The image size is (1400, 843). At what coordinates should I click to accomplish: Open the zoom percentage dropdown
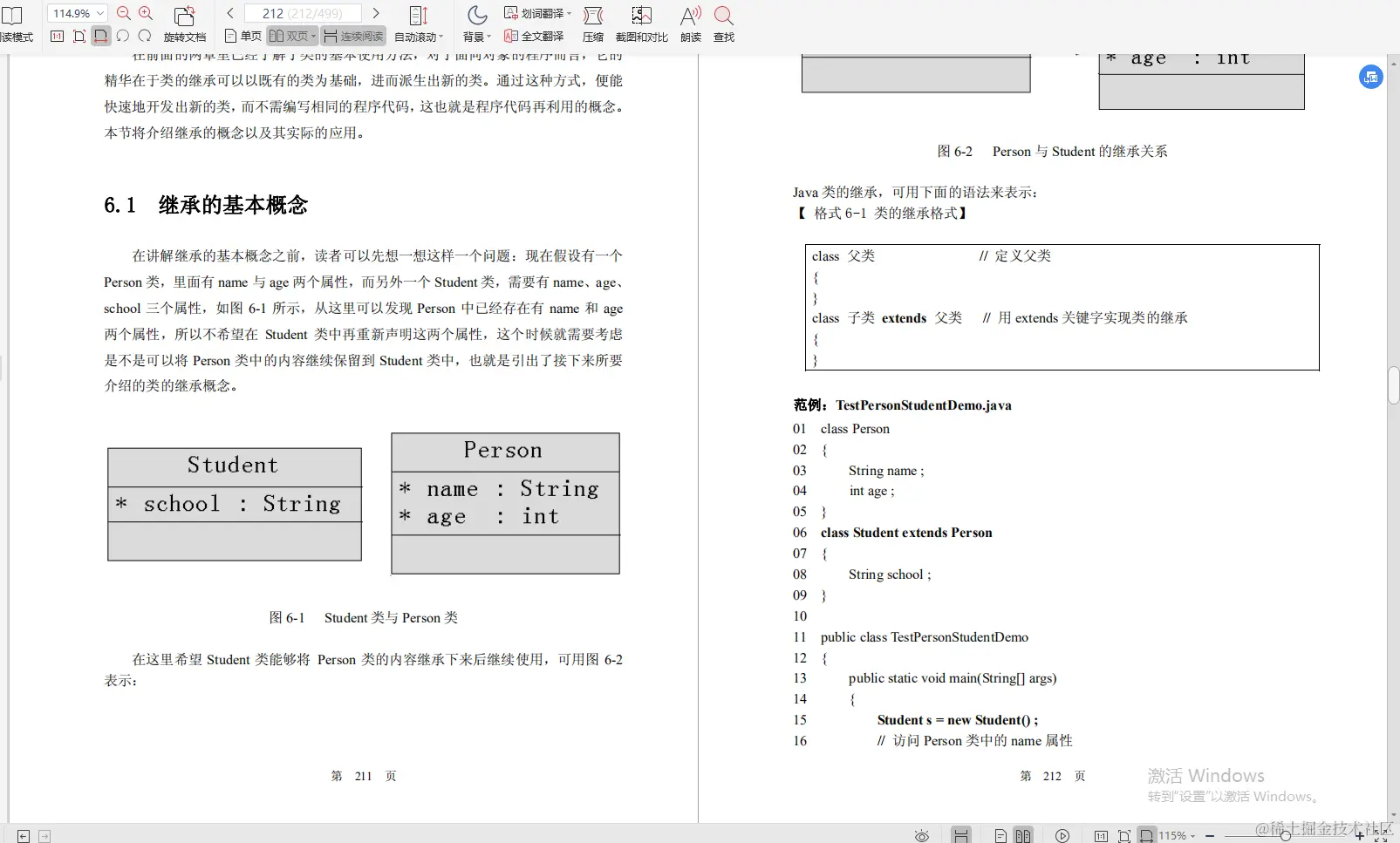tap(76, 13)
